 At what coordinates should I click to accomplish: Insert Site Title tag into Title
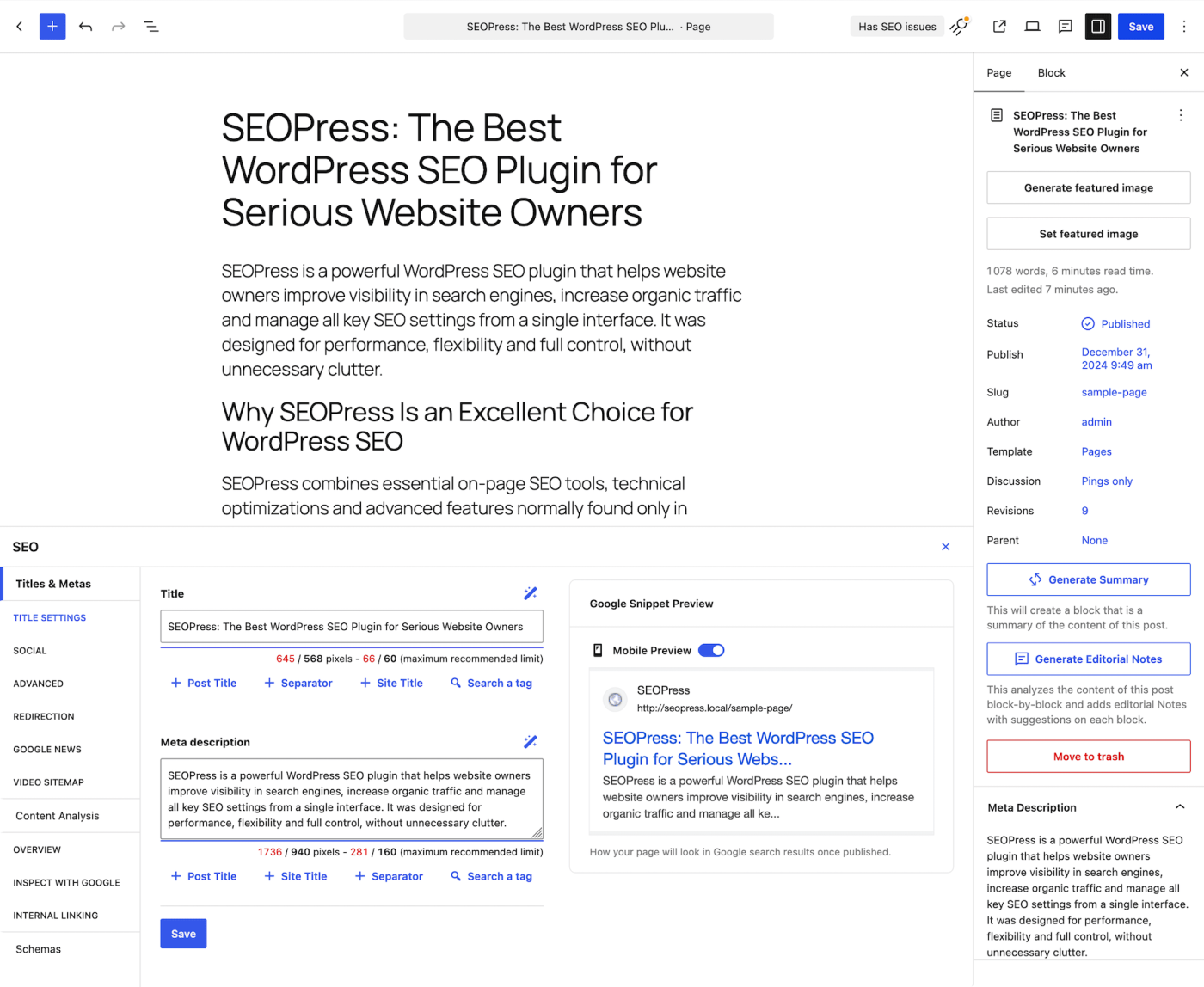click(391, 683)
